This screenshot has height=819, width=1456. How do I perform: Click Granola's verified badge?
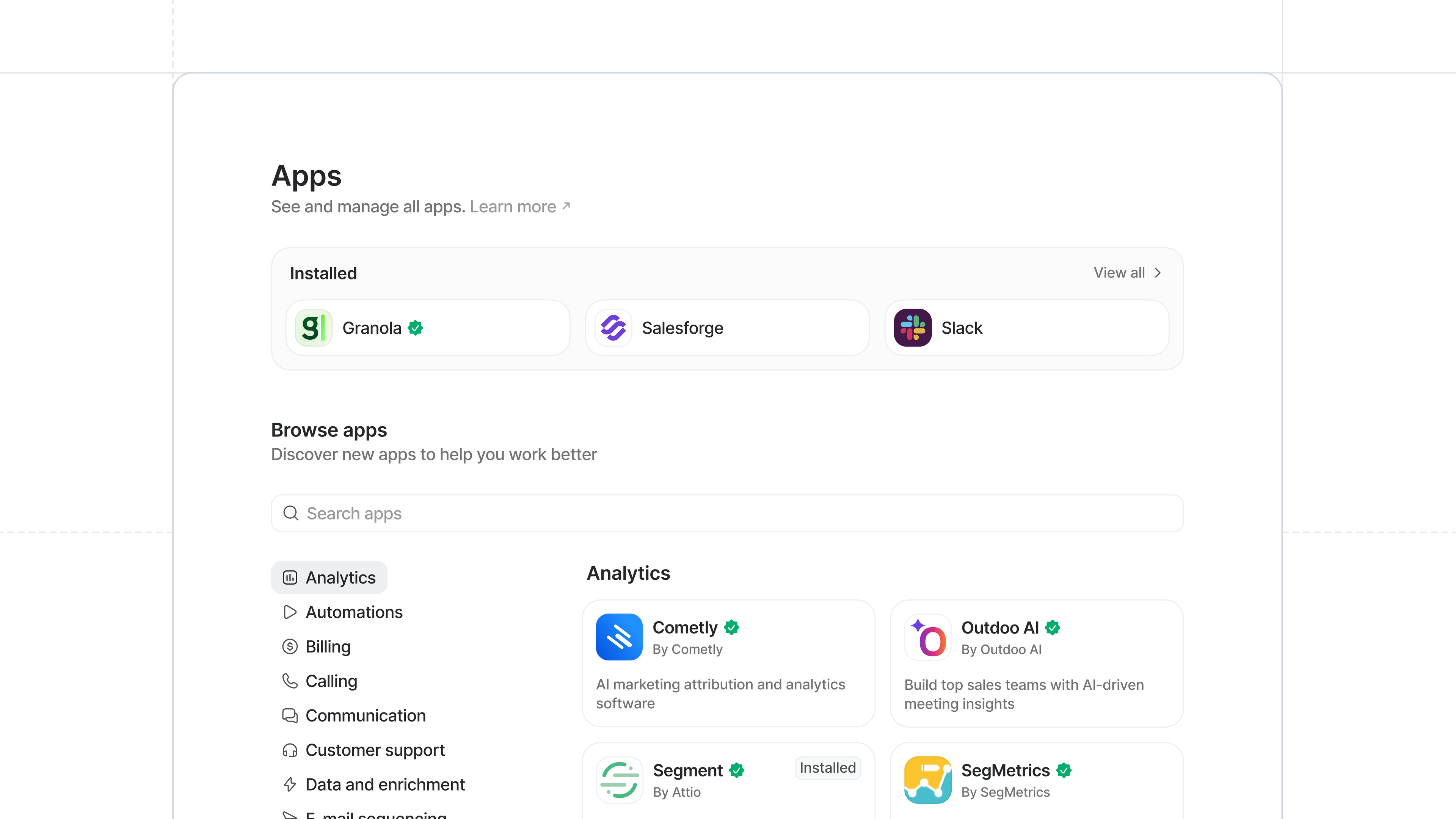[416, 328]
